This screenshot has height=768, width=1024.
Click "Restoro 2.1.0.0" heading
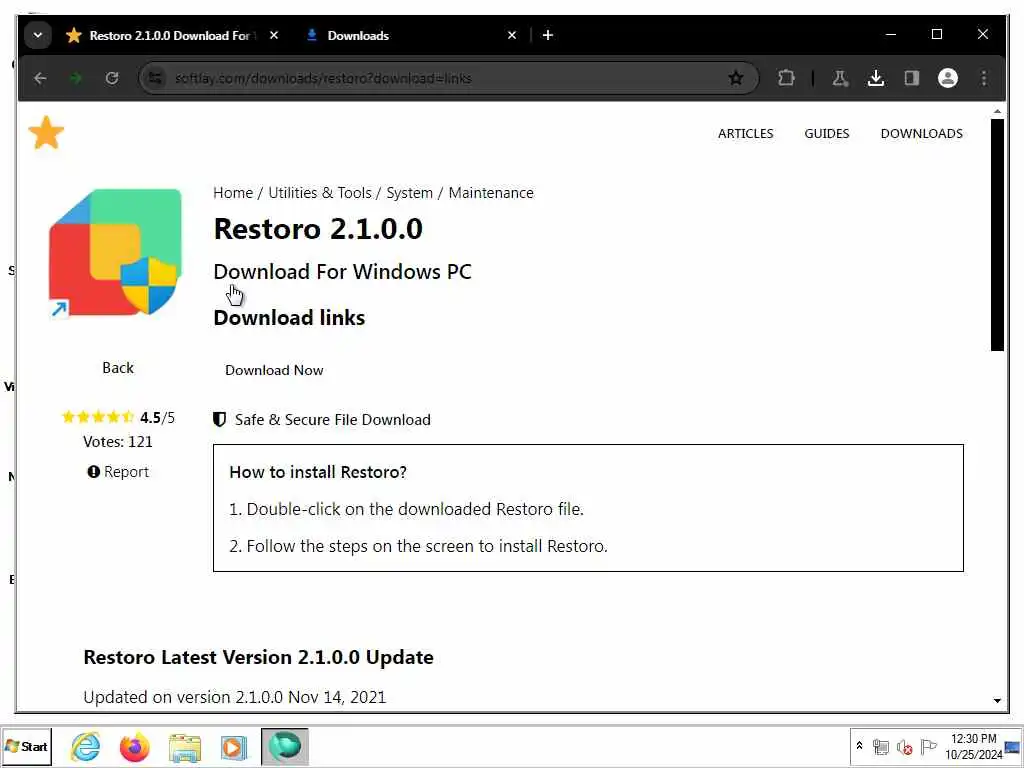(x=318, y=229)
